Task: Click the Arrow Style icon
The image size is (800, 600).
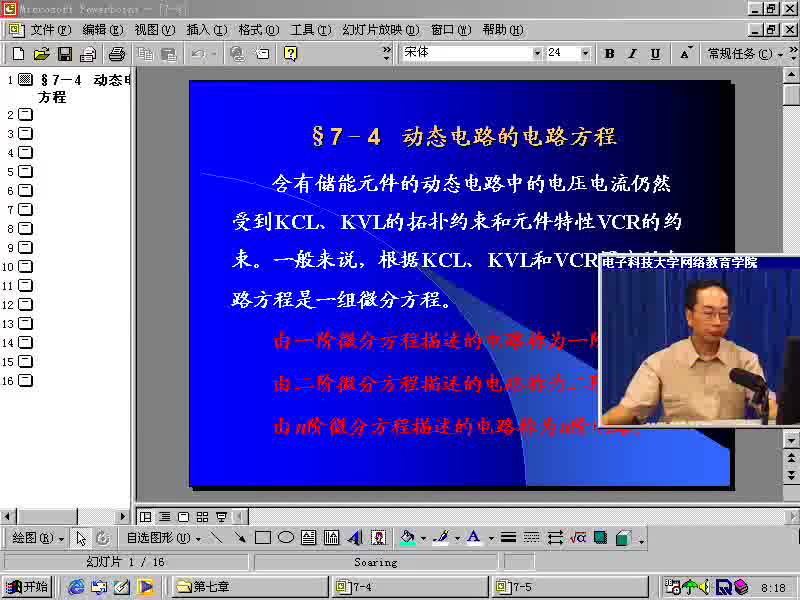Action: (555, 537)
